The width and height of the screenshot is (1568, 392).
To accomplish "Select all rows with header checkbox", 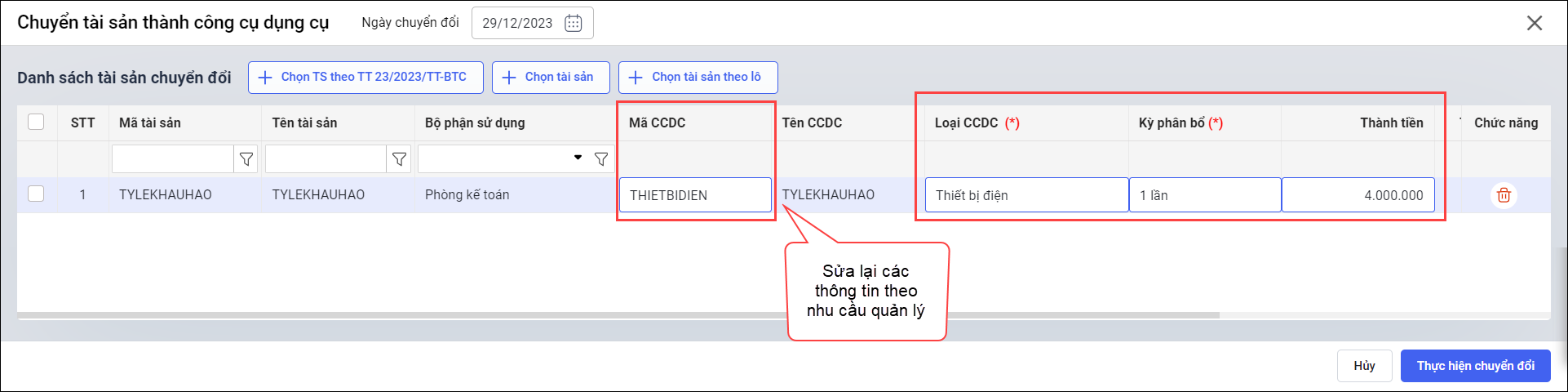I will coord(36,122).
